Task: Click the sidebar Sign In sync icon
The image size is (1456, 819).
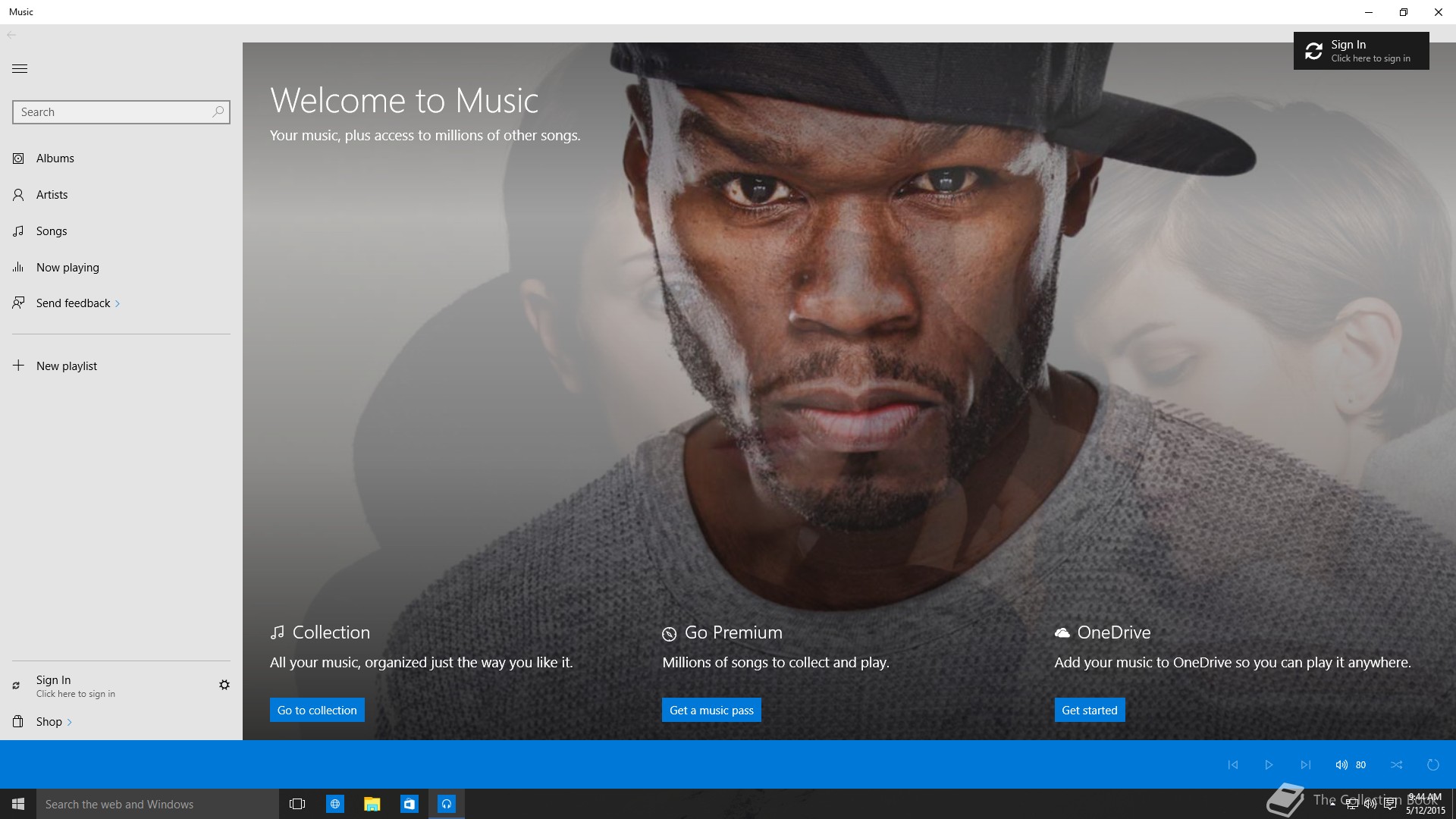Action: point(16,686)
